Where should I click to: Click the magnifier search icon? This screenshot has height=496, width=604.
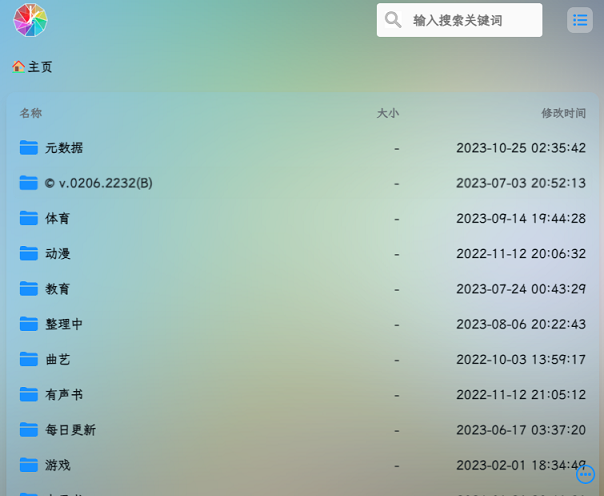click(393, 20)
